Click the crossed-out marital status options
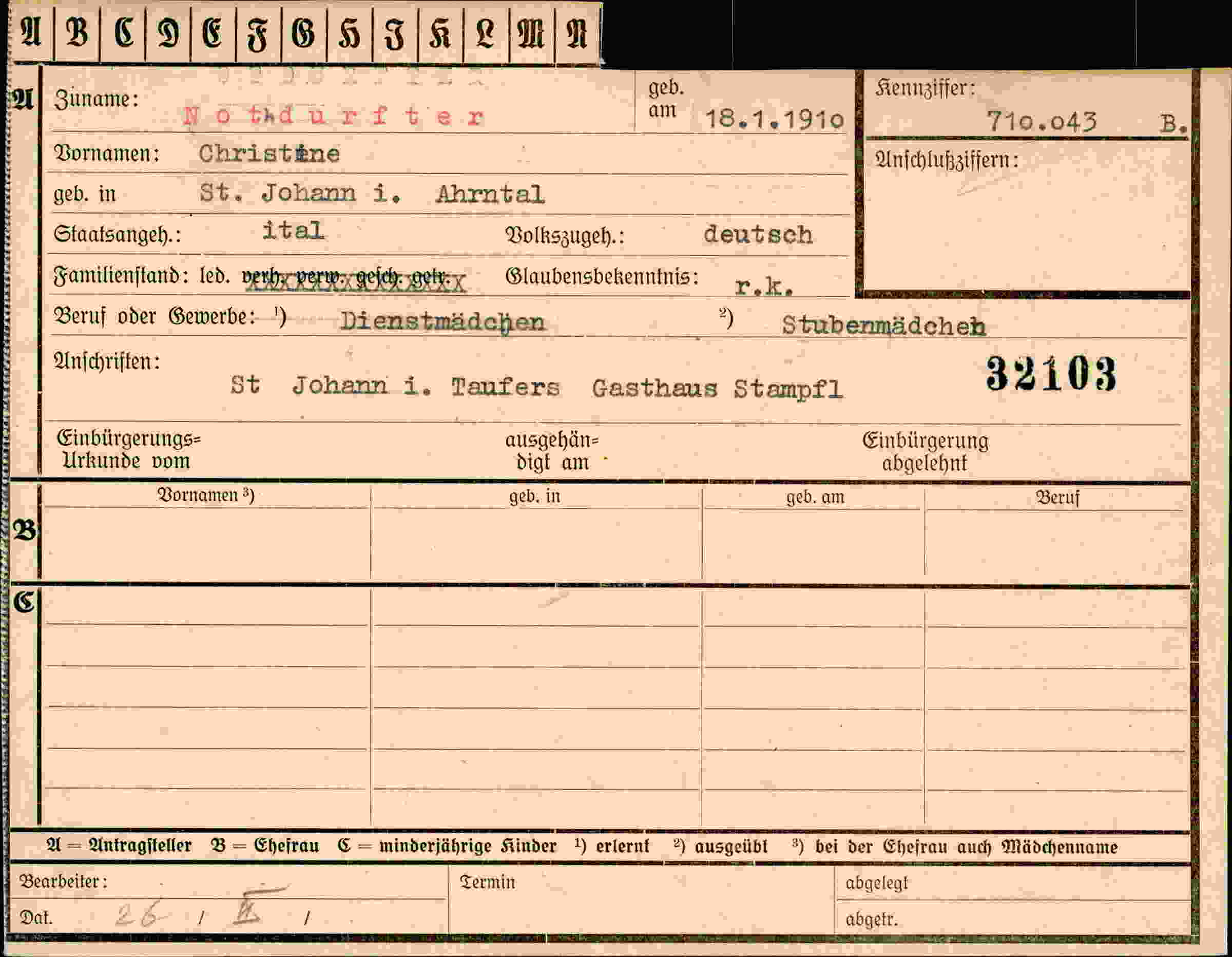 (x=354, y=279)
